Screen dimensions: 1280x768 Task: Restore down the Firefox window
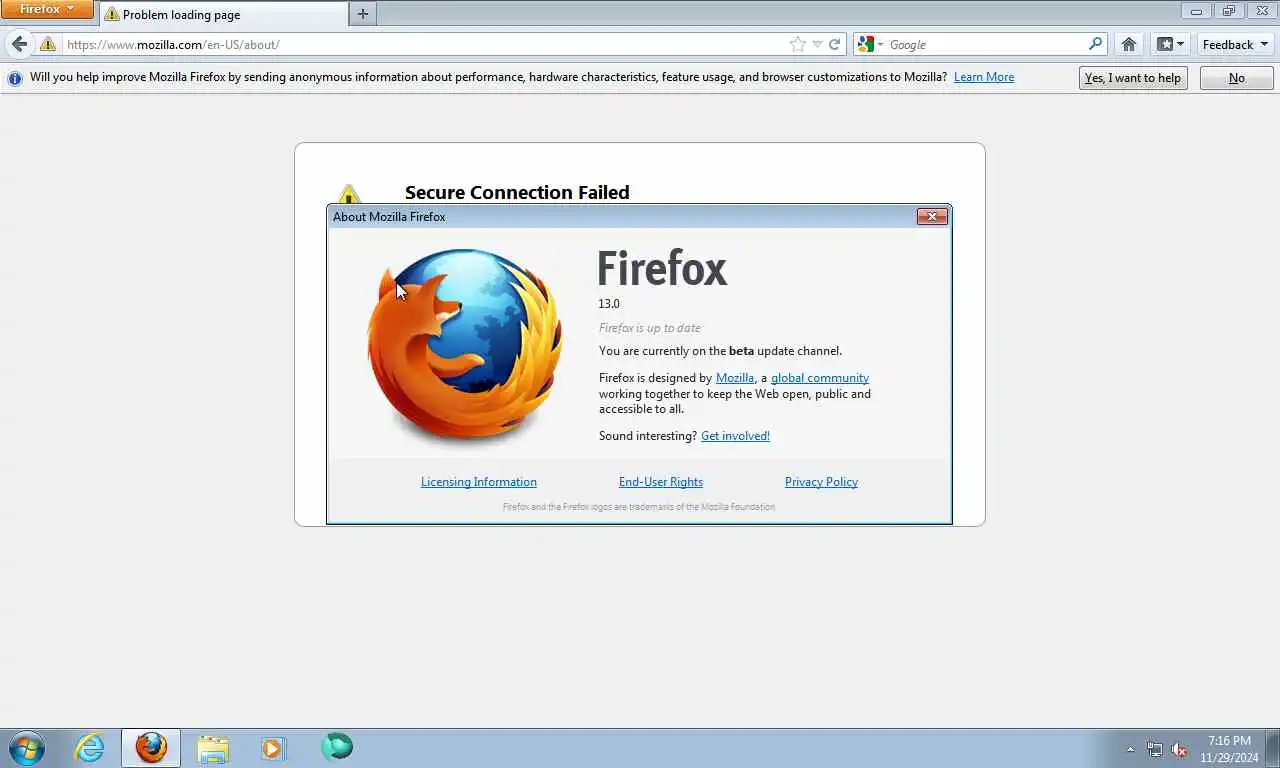(1229, 10)
